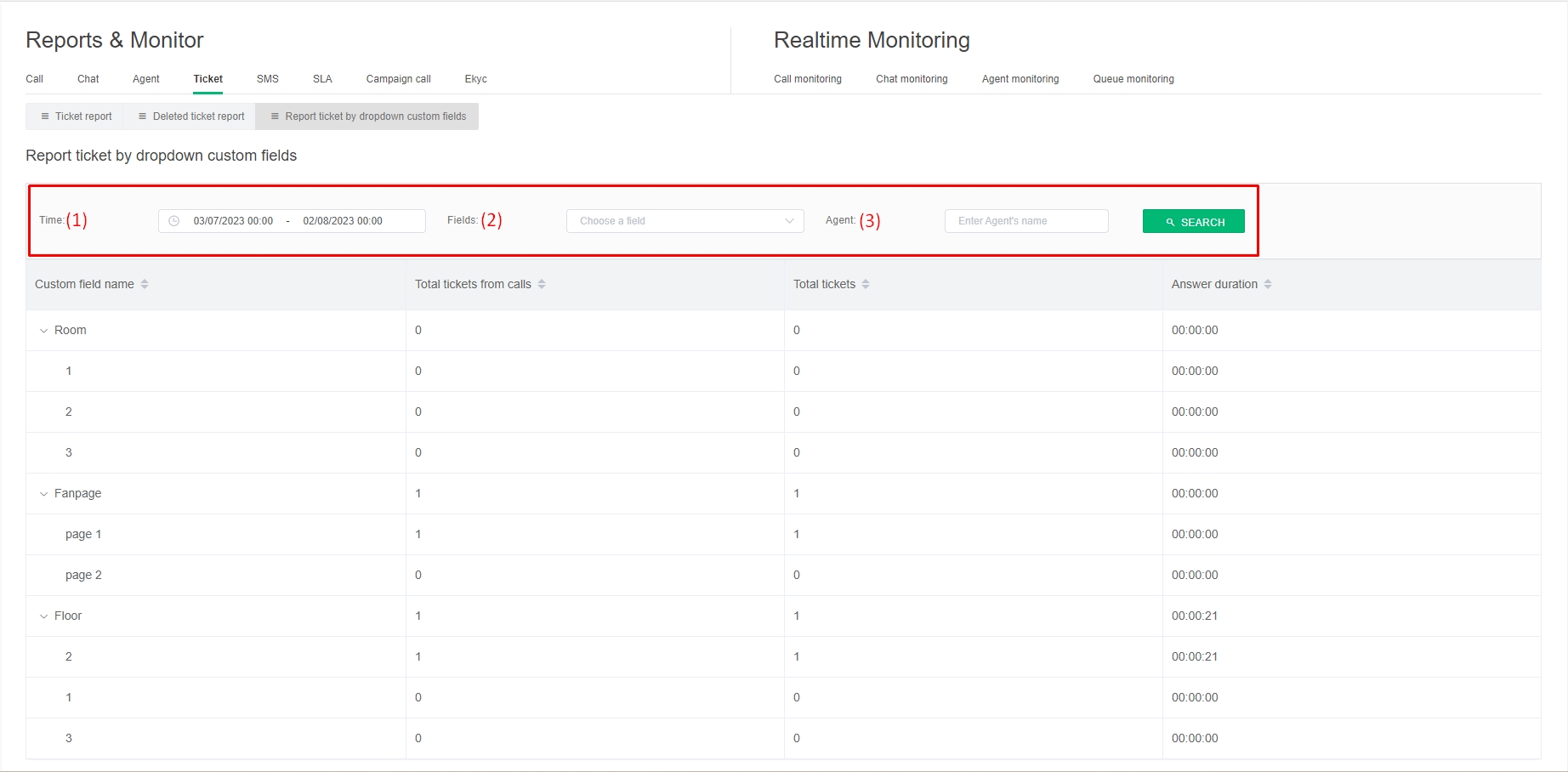The image size is (1568, 772).
Task: Collapse the Fanpage row group
Action: pyautogui.click(x=44, y=494)
